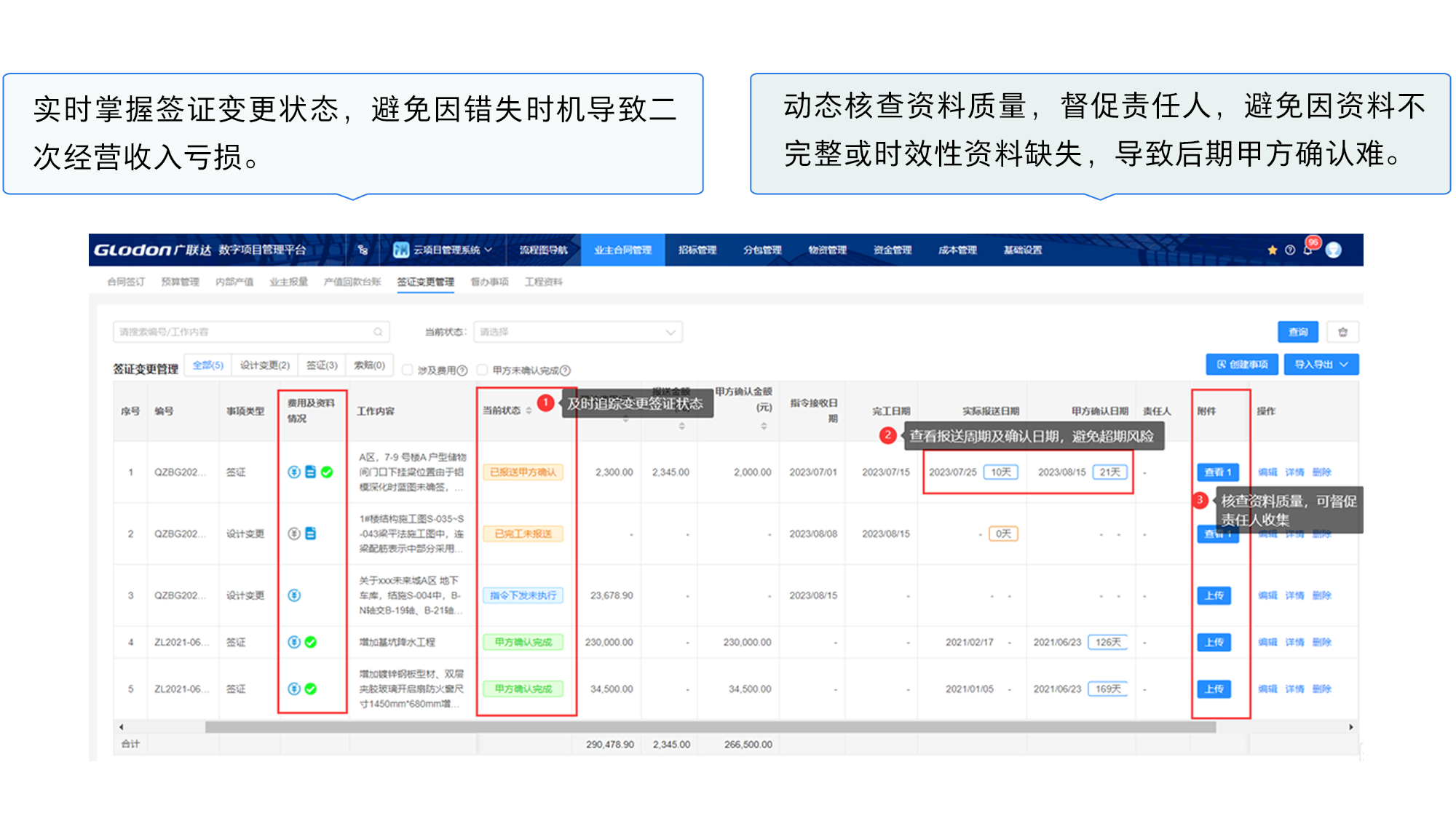Click the user avatar icon
The image size is (1456, 837).
(1334, 250)
